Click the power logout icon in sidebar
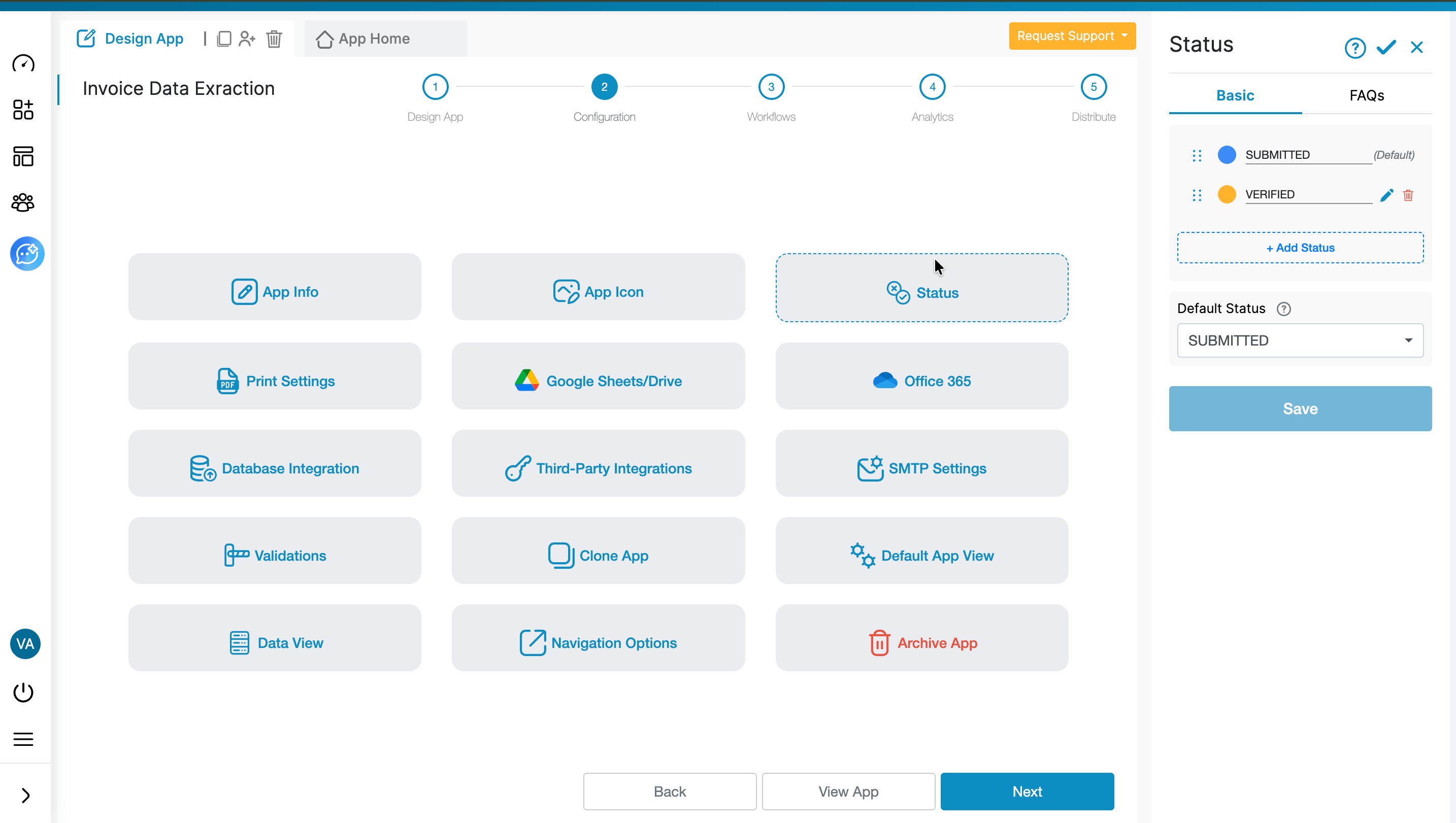Image resolution: width=1456 pixels, height=823 pixels. coord(23,692)
